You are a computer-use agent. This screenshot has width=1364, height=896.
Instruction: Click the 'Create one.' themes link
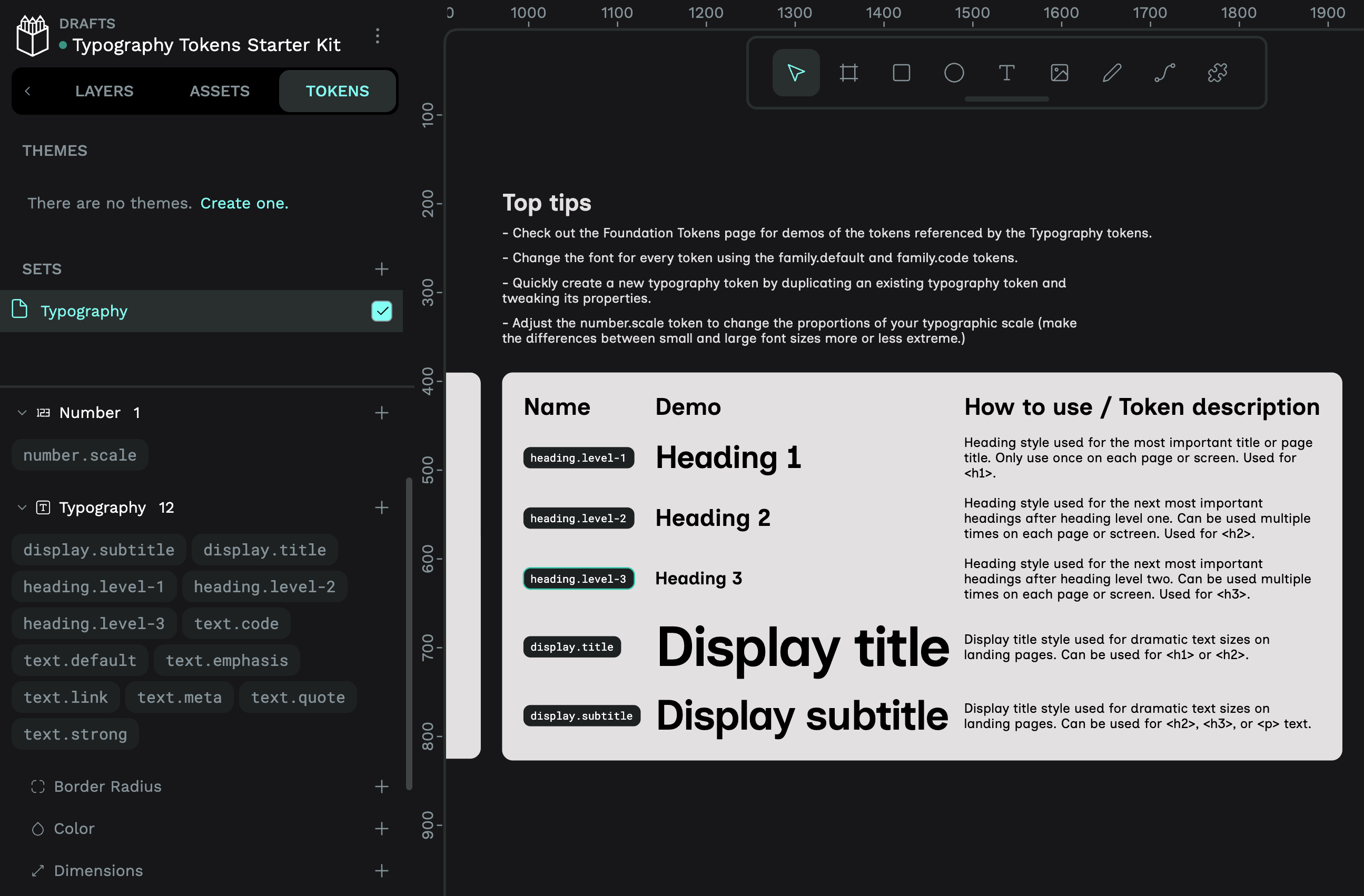click(x=244, y=203)
